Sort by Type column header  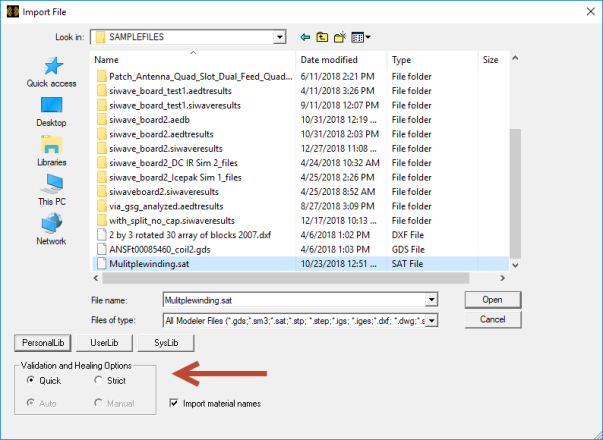[x=433, y=60]
